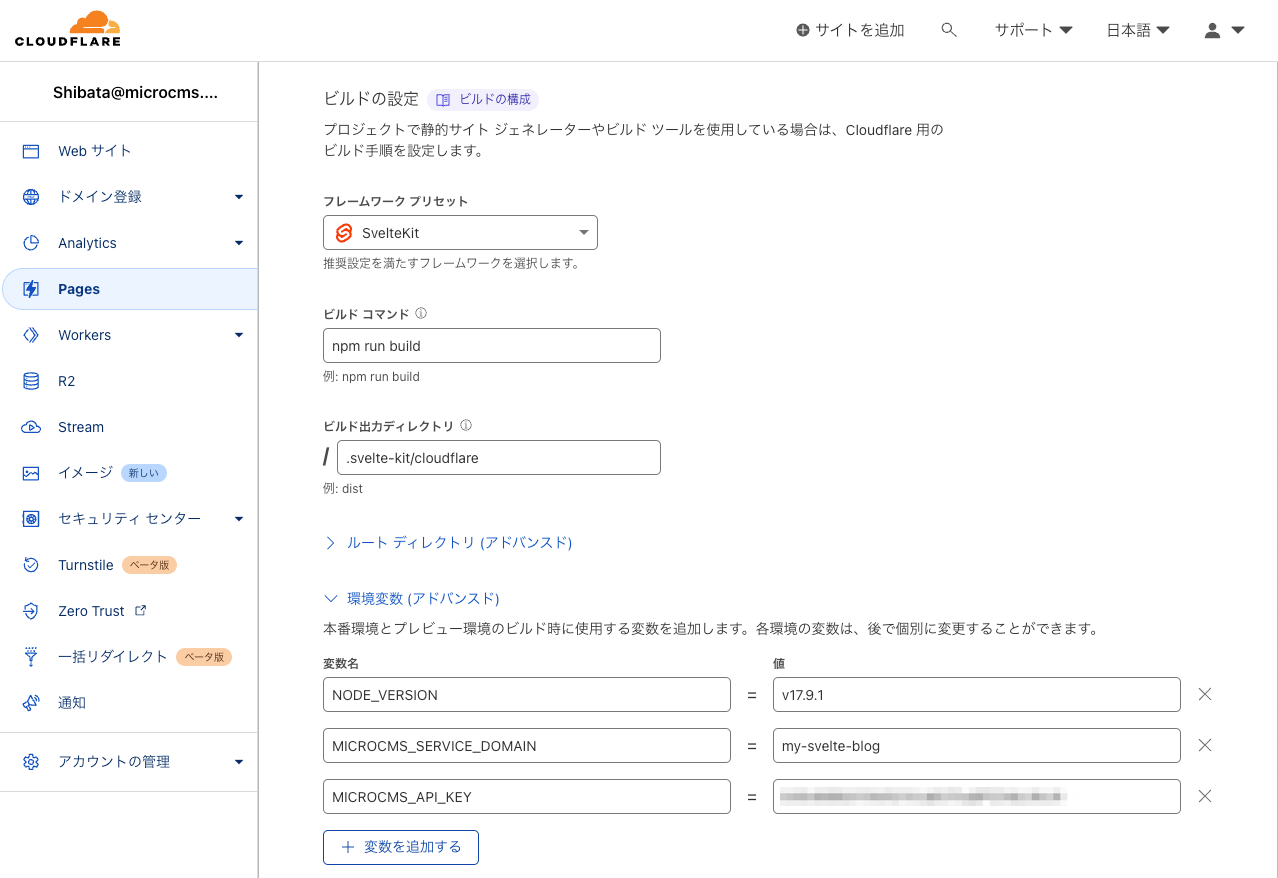Screen dimensions: 1278x878
Task: Click the Stream cloud icon in sidebar
Action: [x=31, y=427]
